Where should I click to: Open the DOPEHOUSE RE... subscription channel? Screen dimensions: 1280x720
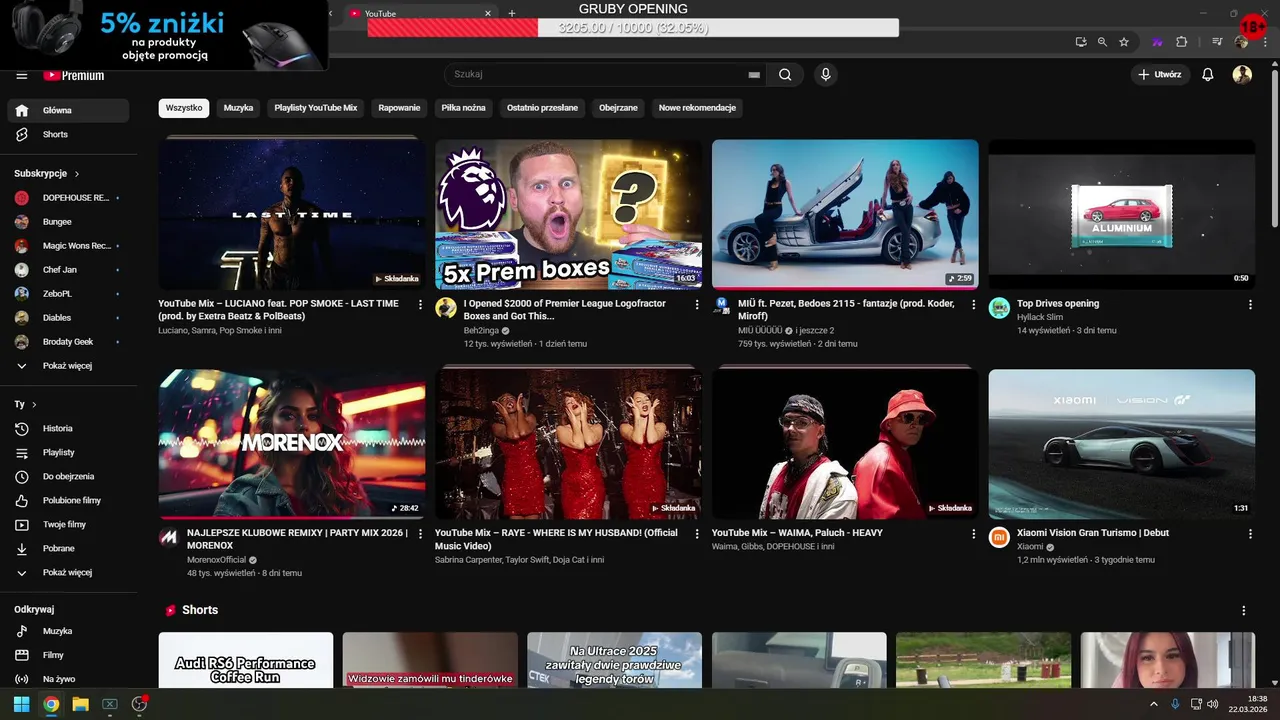(68, 198)
